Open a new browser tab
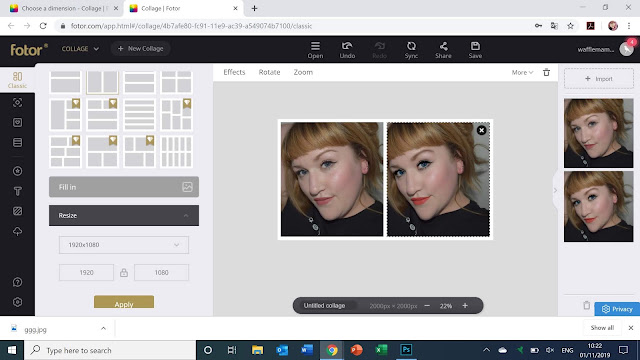Viewport: 640px width, 360px height. (x=254, y=8)
